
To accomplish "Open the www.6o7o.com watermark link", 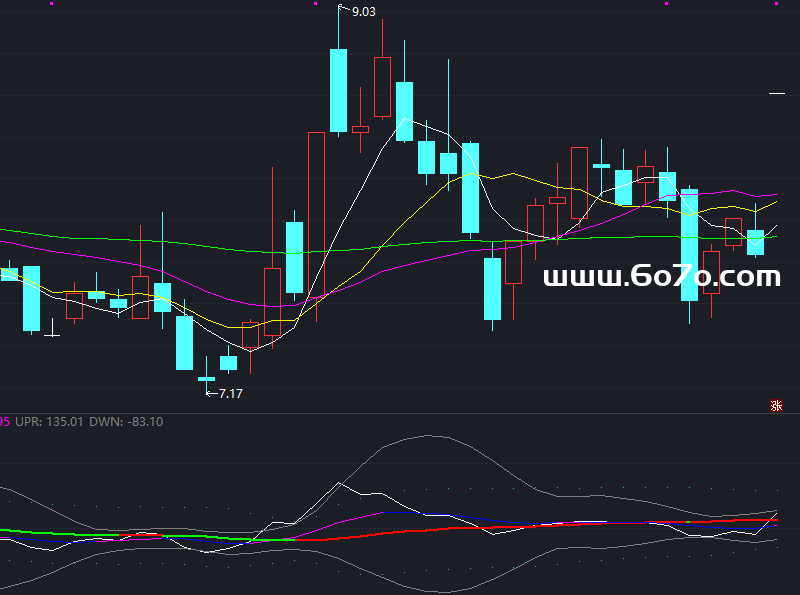I will click(661, 277).
